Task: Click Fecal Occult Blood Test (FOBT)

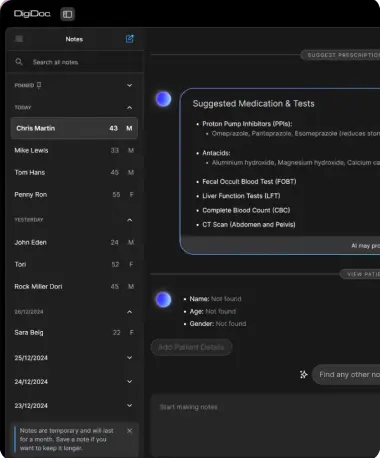Action: pos(249,182)
